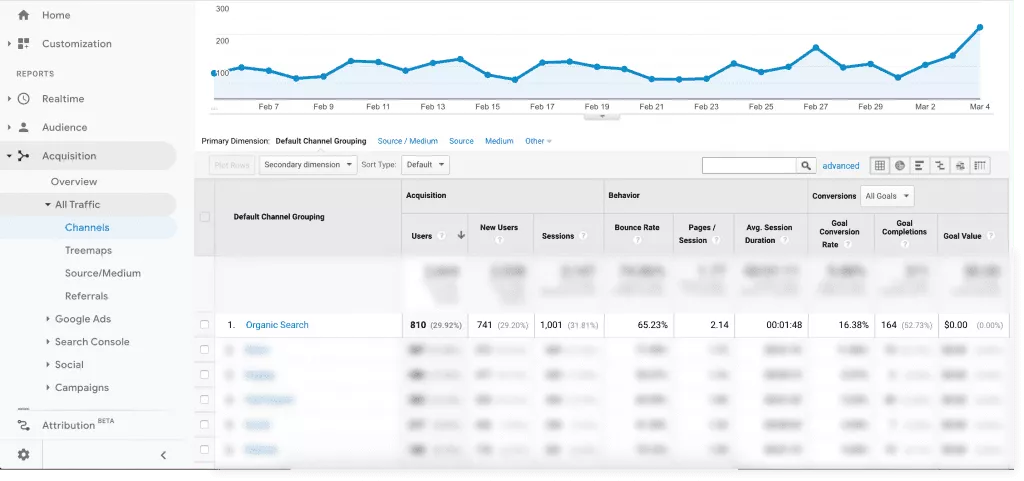
Task: Switch to the Data table view icon
Action: [880, 166]
